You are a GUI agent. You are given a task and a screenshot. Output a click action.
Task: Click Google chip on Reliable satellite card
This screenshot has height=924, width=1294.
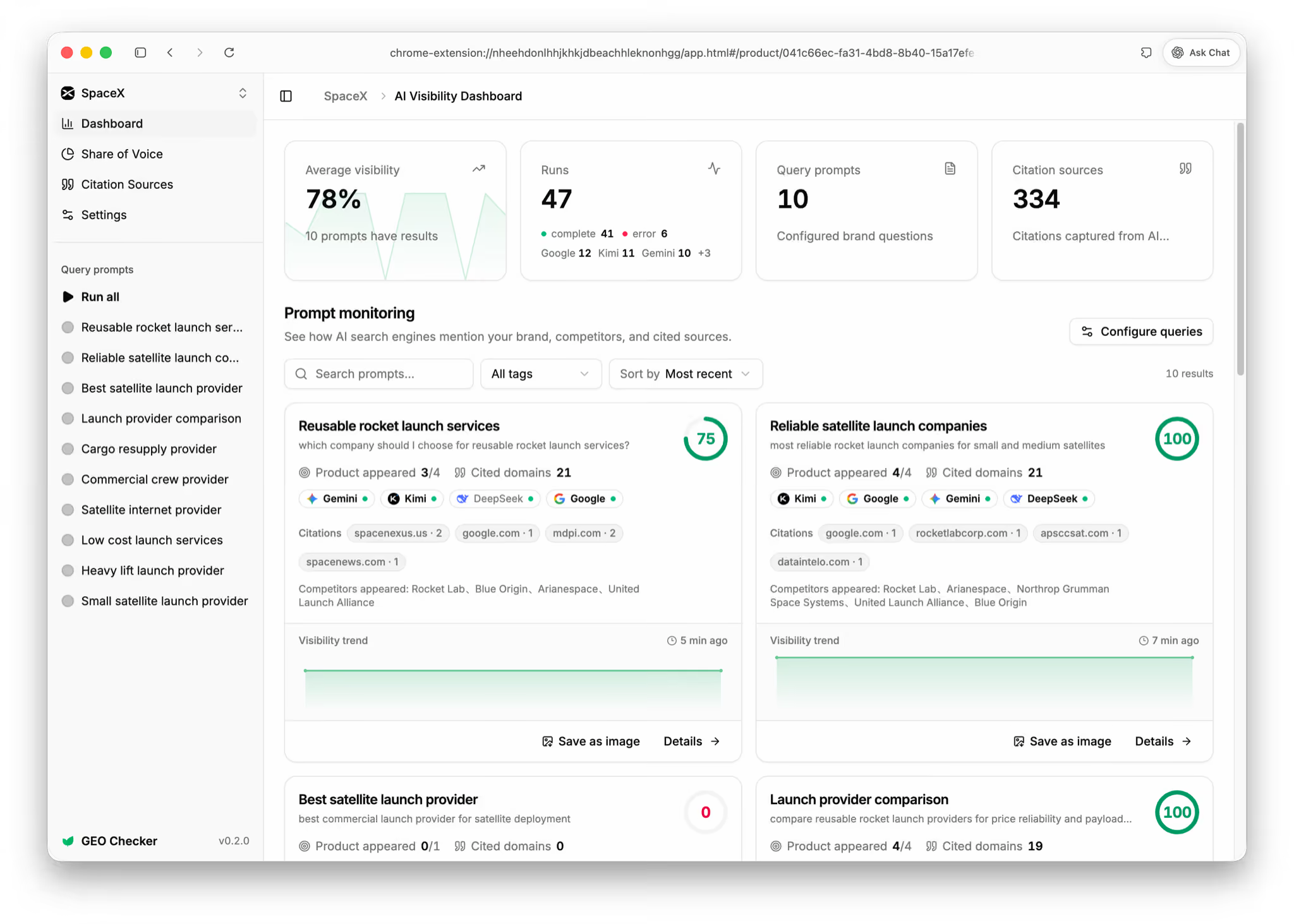pos(878,499)
